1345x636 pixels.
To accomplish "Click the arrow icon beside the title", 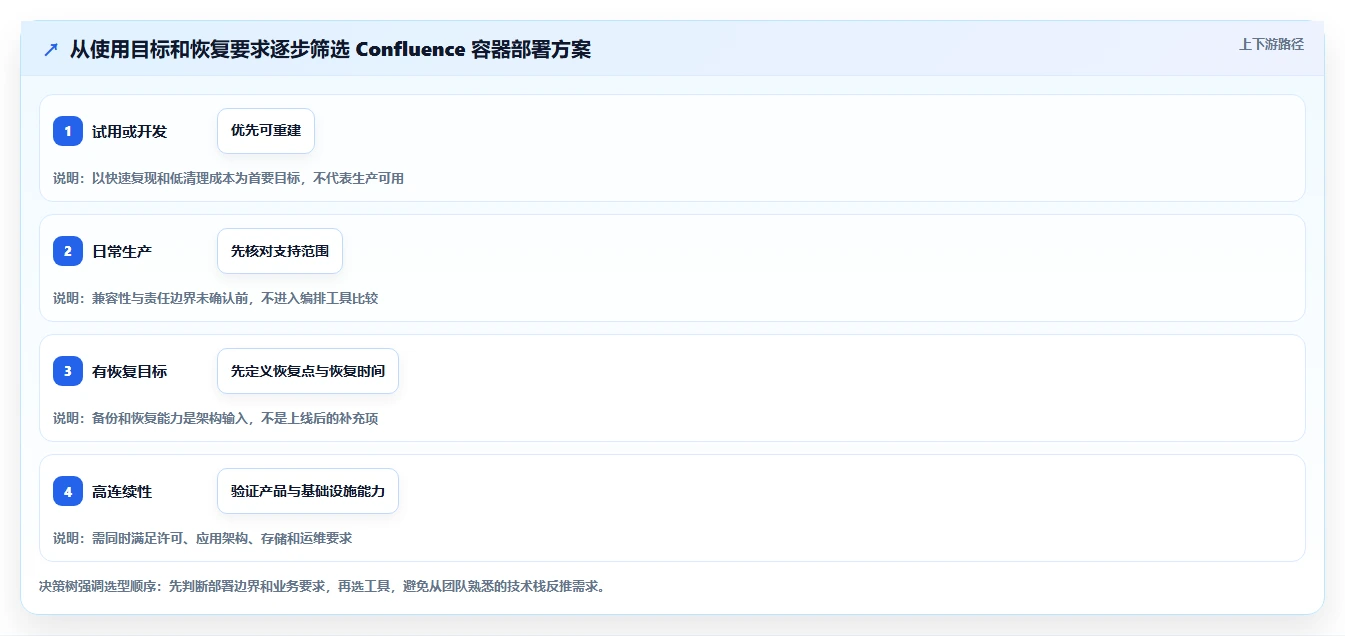I will click(x=51, y=50).
